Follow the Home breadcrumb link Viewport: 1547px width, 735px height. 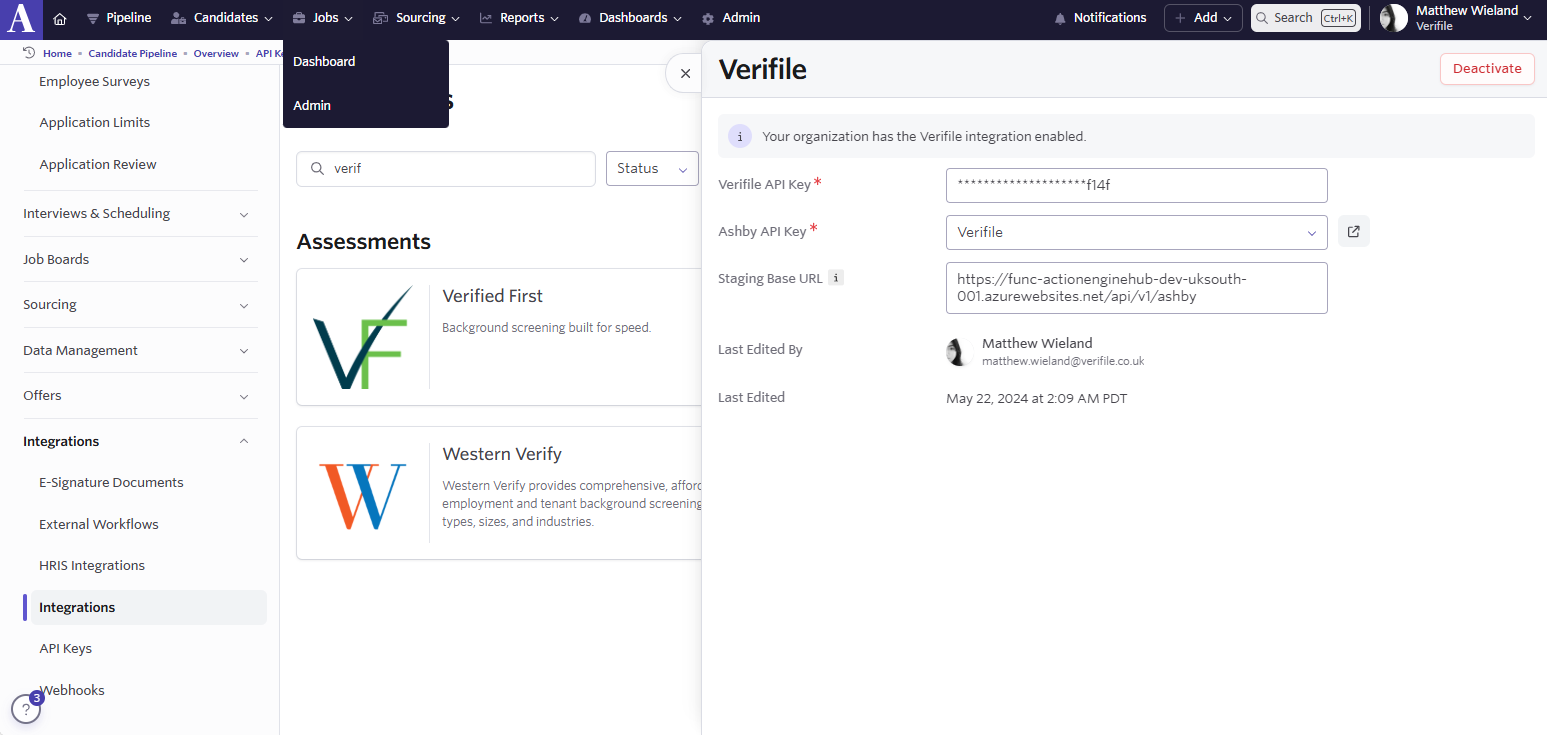coord(57,53)
